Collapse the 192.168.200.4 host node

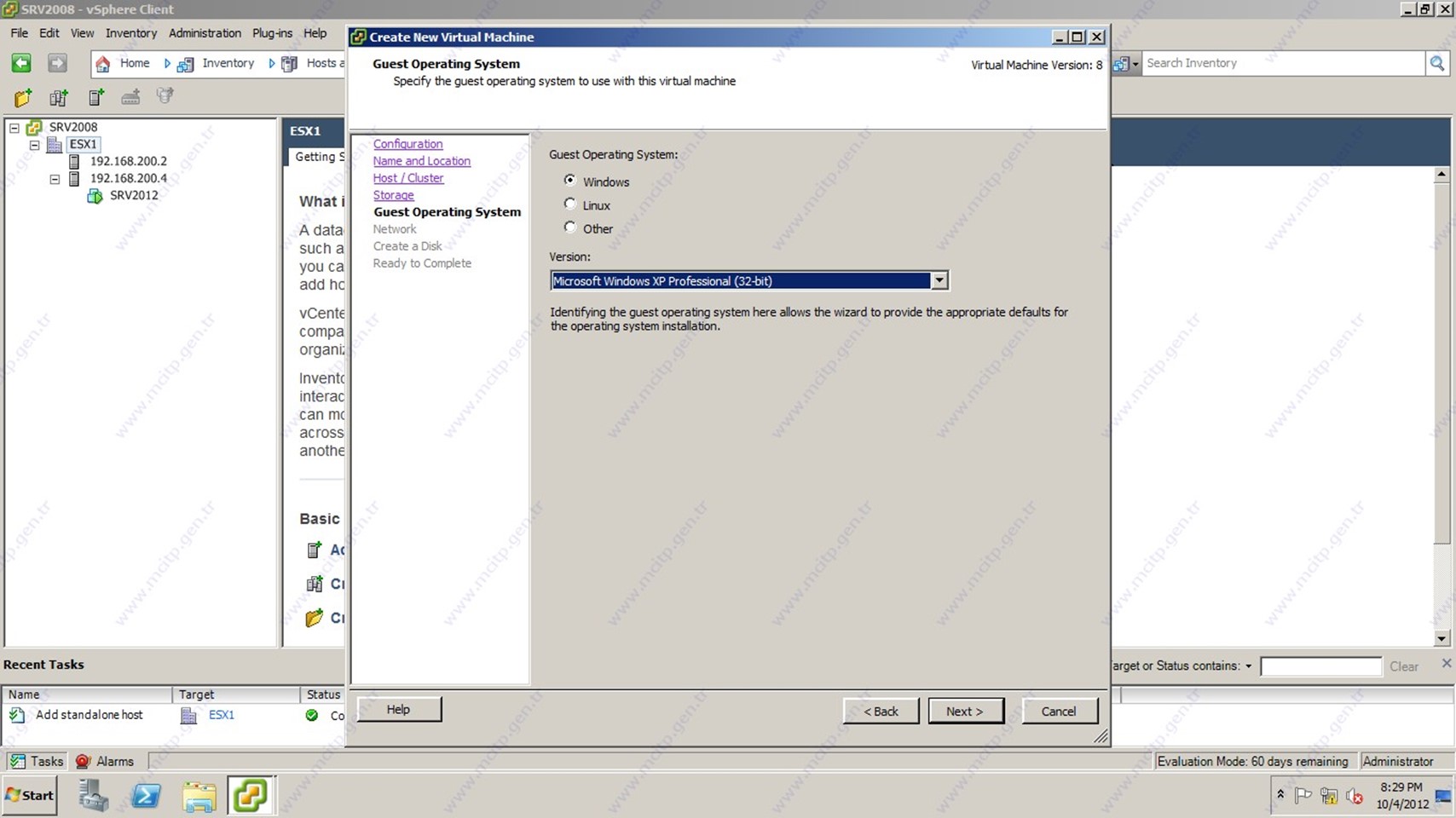point(55,179)
